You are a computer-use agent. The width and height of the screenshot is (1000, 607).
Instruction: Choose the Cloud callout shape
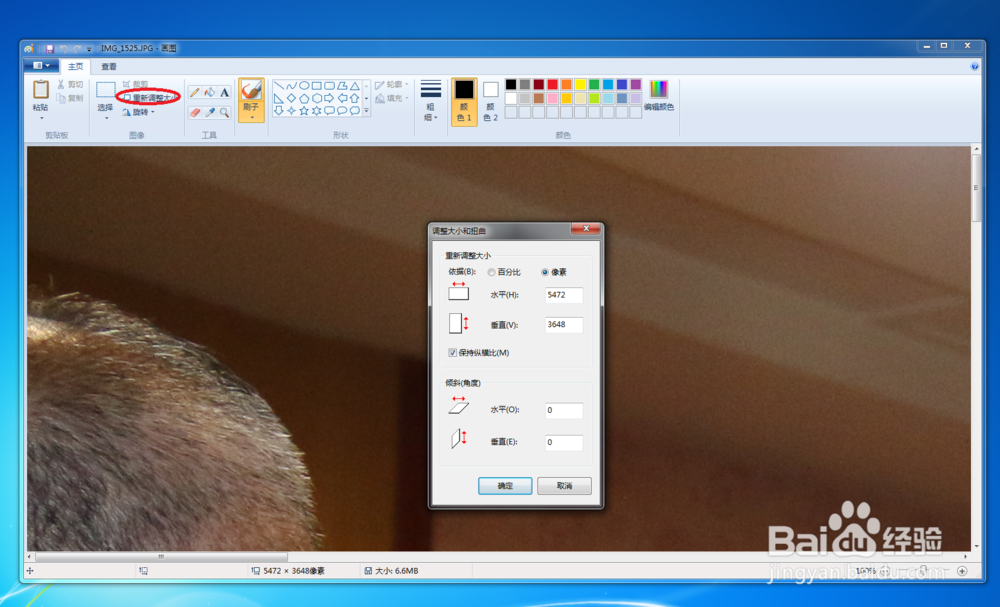[355, 111]
